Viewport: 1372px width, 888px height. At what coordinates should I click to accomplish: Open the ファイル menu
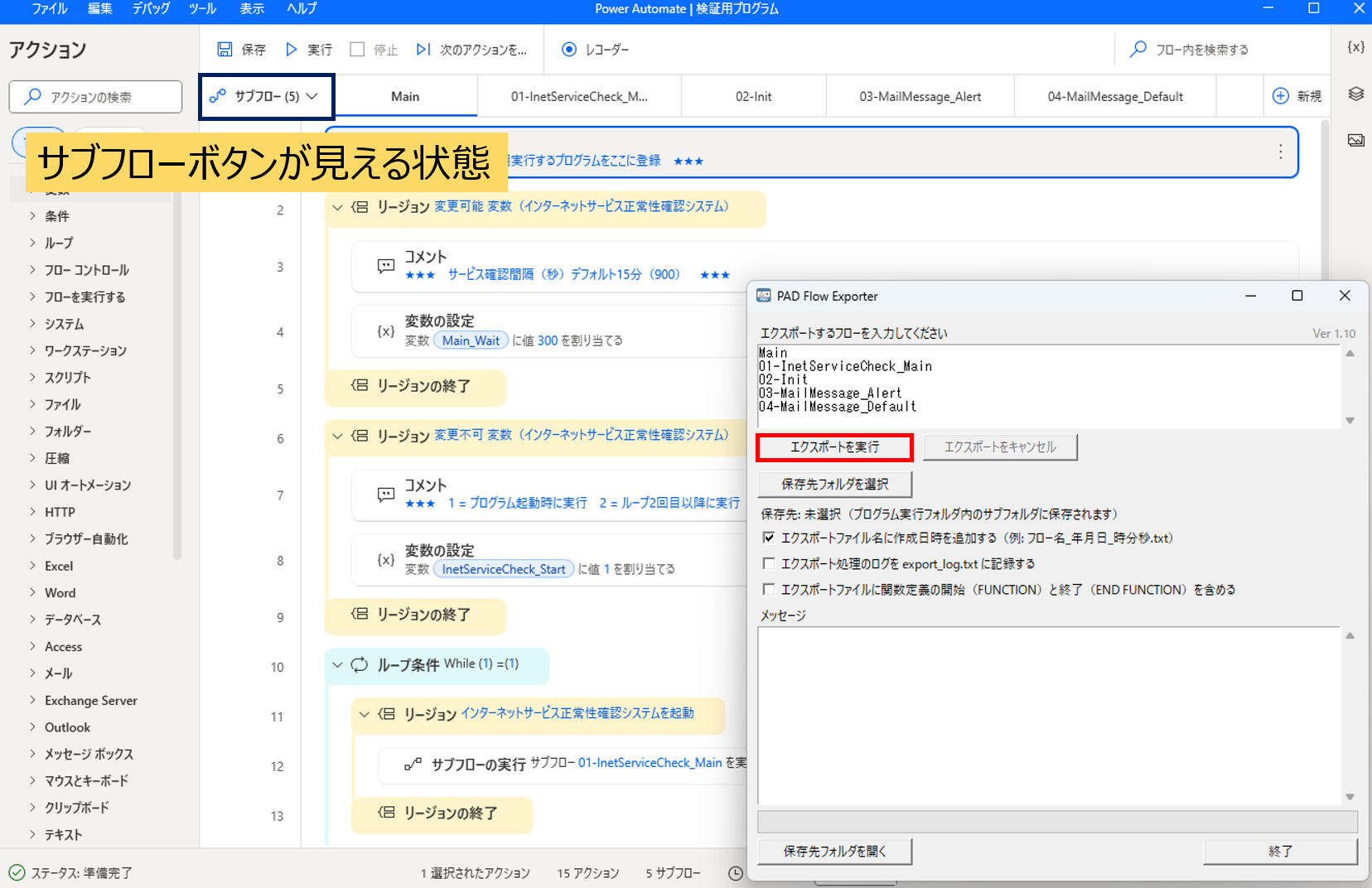50,8
